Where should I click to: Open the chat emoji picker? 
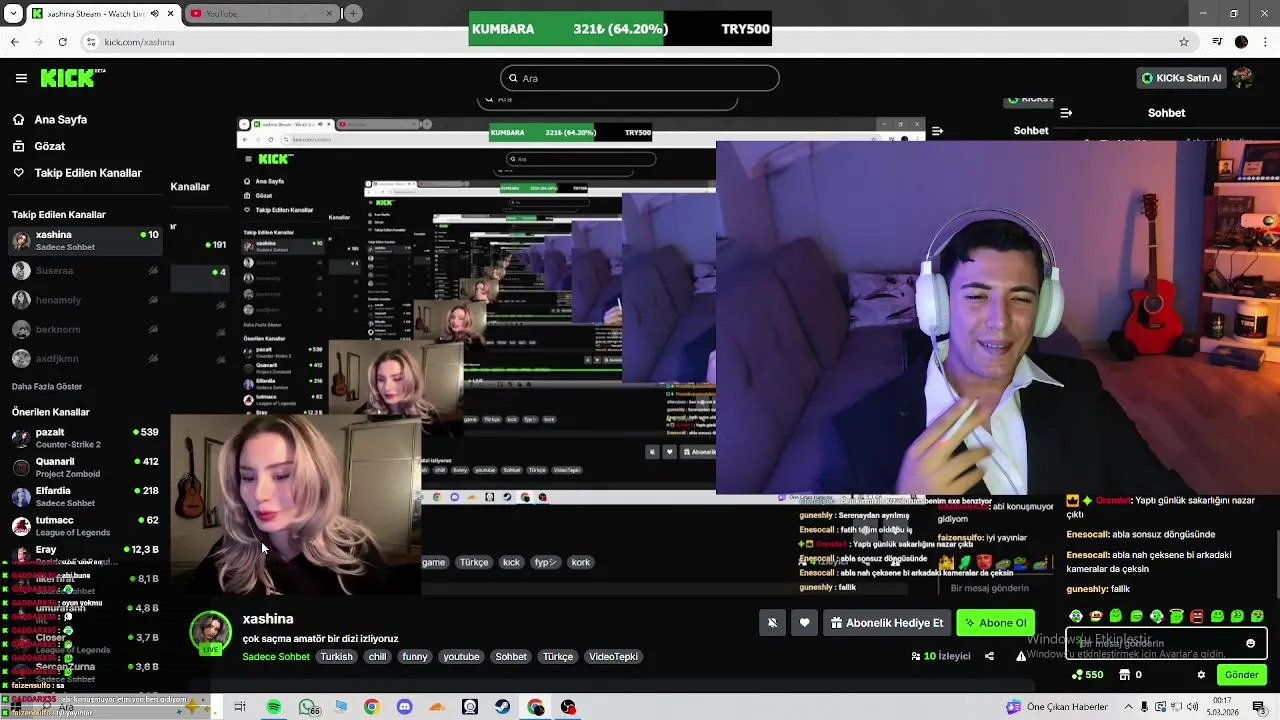coord(1250,643)
